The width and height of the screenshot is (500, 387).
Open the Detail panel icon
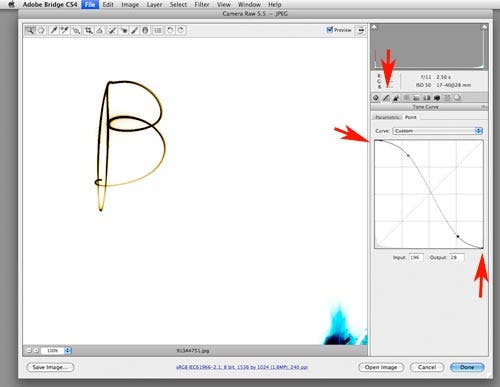tap(396, 98)
